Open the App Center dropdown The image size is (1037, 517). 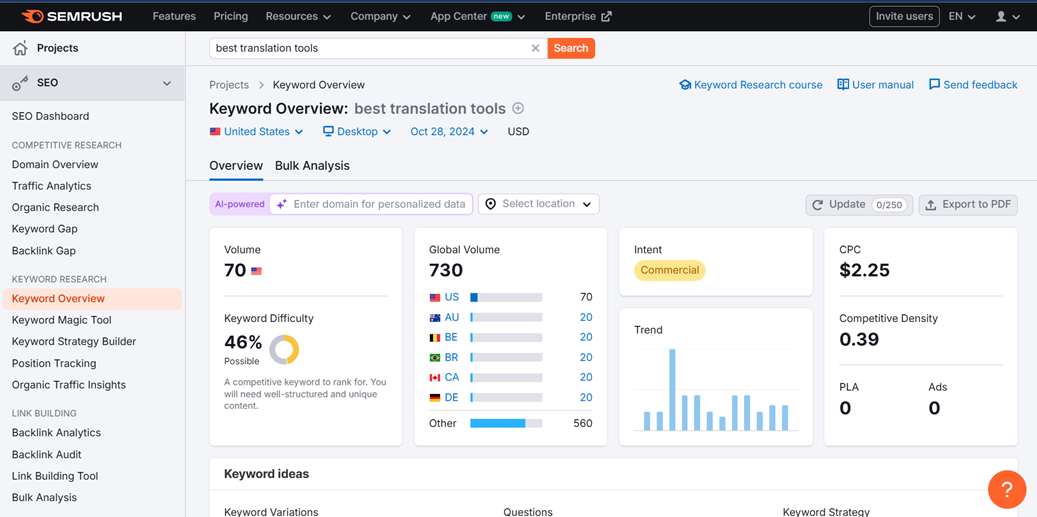tap(477, 16)
